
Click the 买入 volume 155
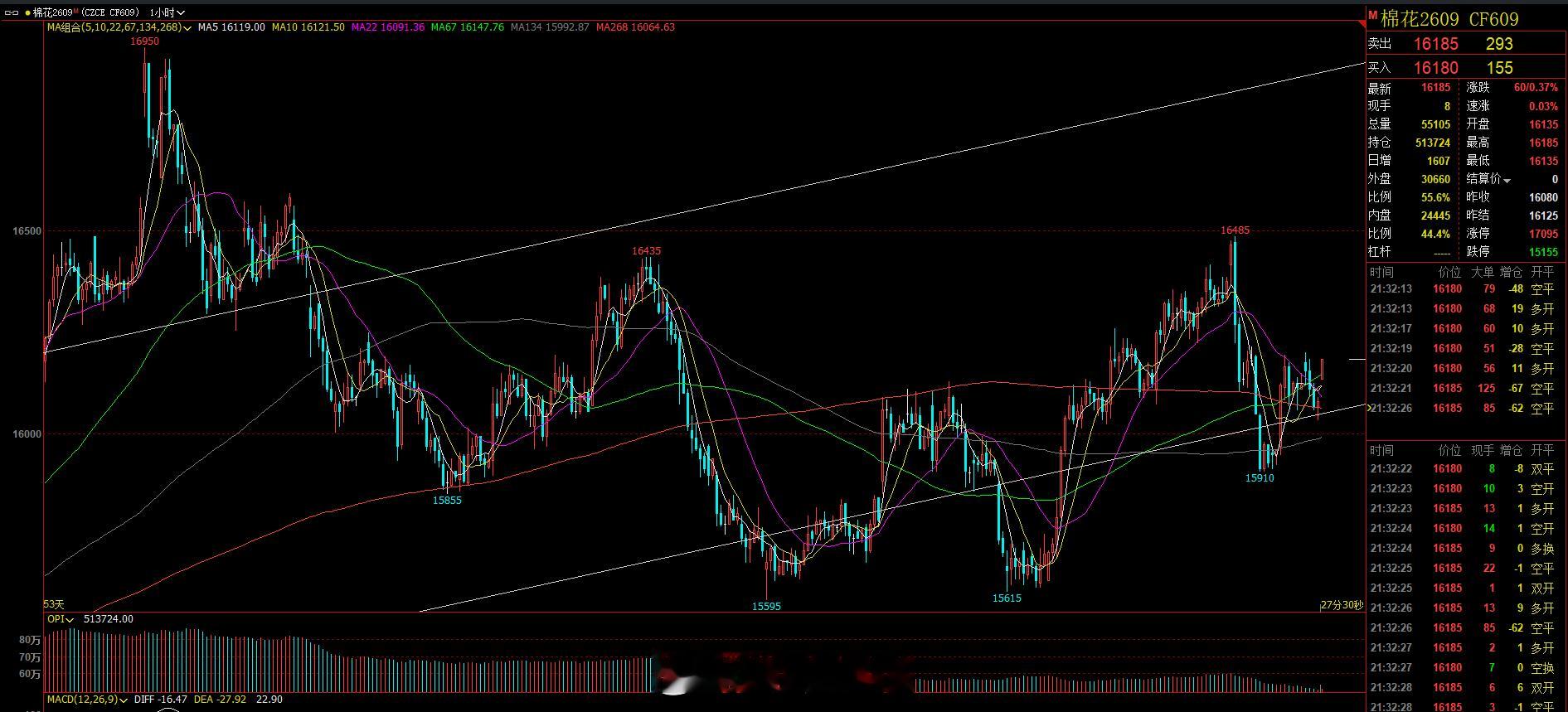click(1499, 68)
